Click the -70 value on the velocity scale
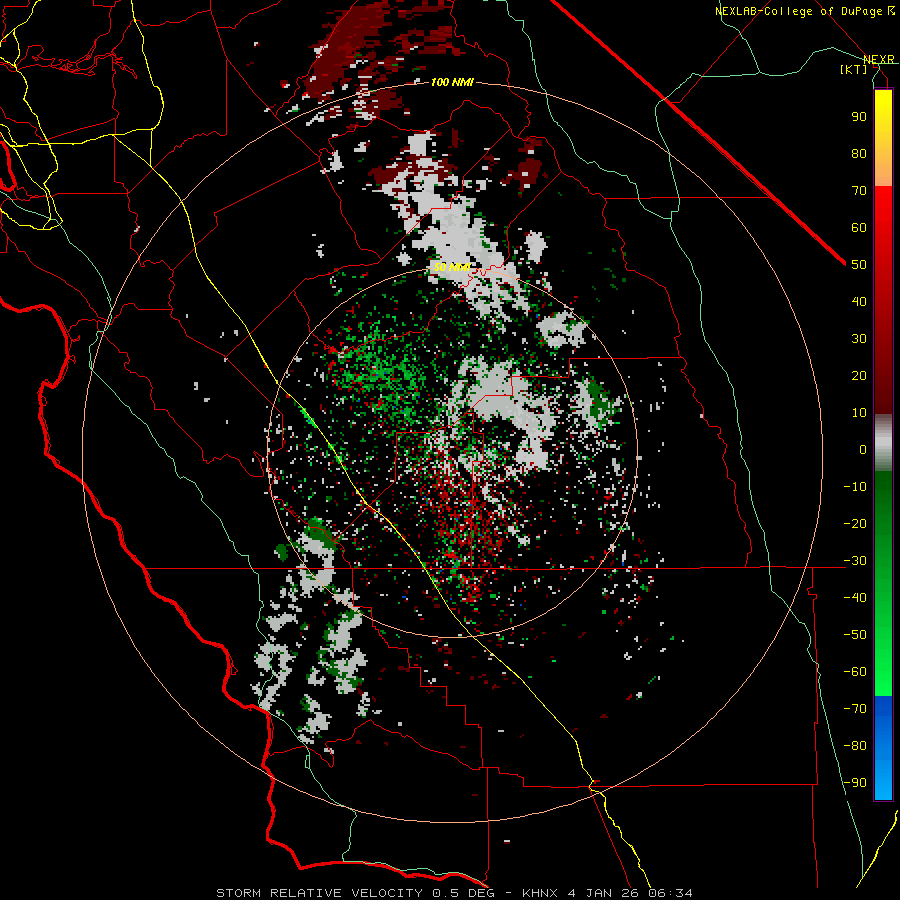The height and width of the screenshot is (900, 900). (855, 709)
